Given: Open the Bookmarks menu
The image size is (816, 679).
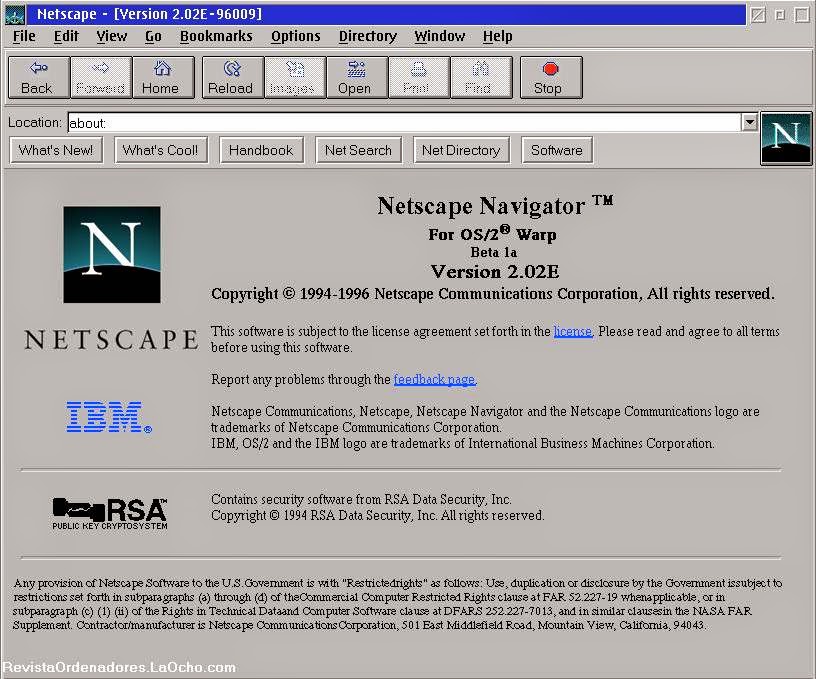Looking at the screenshot, I should coord(216,36).
